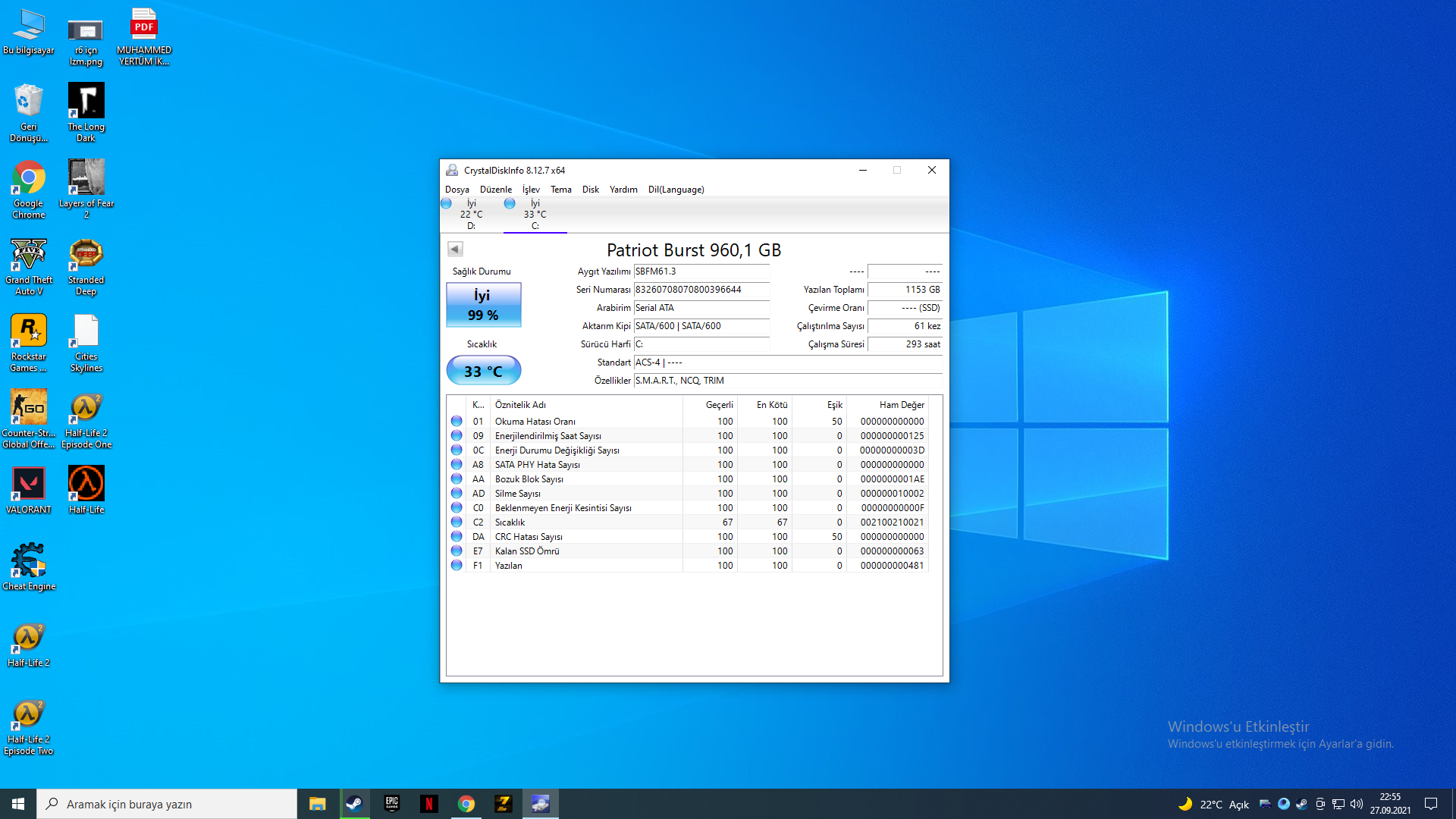Open the Yardım menu
Image resolution: width=1456 pixels, height=819 pixels.
point(623,190)
